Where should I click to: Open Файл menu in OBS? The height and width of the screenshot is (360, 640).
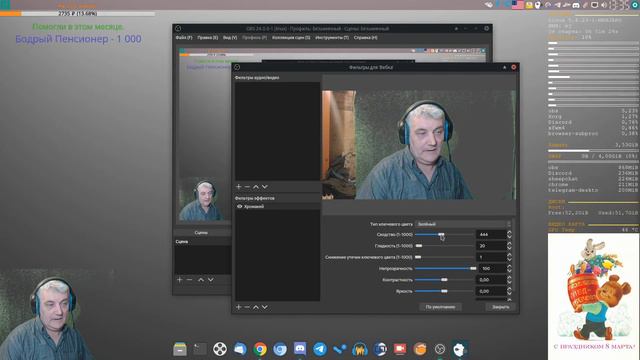[184, 38]
